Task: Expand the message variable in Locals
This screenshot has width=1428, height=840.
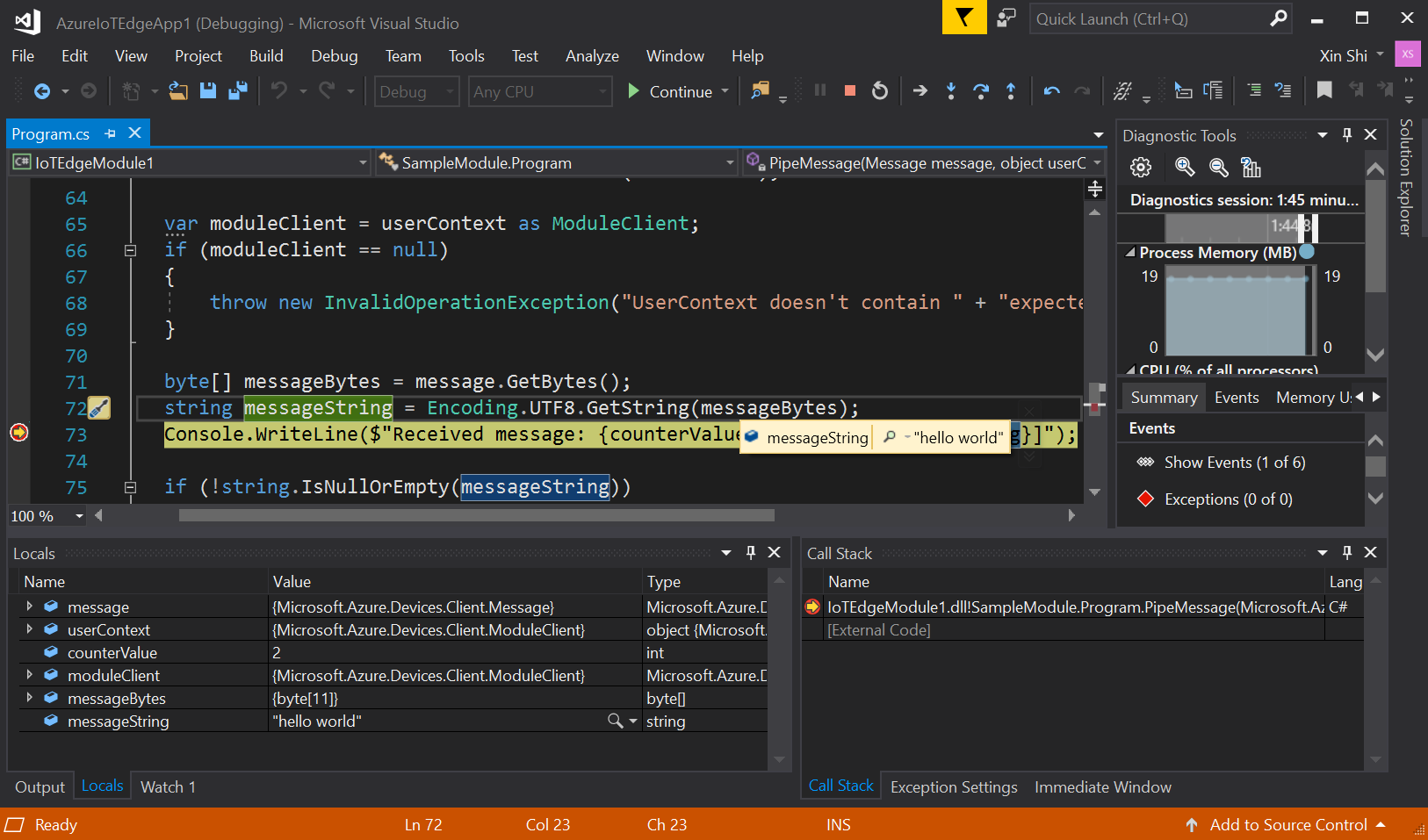Action: click(x=28, y=607)
